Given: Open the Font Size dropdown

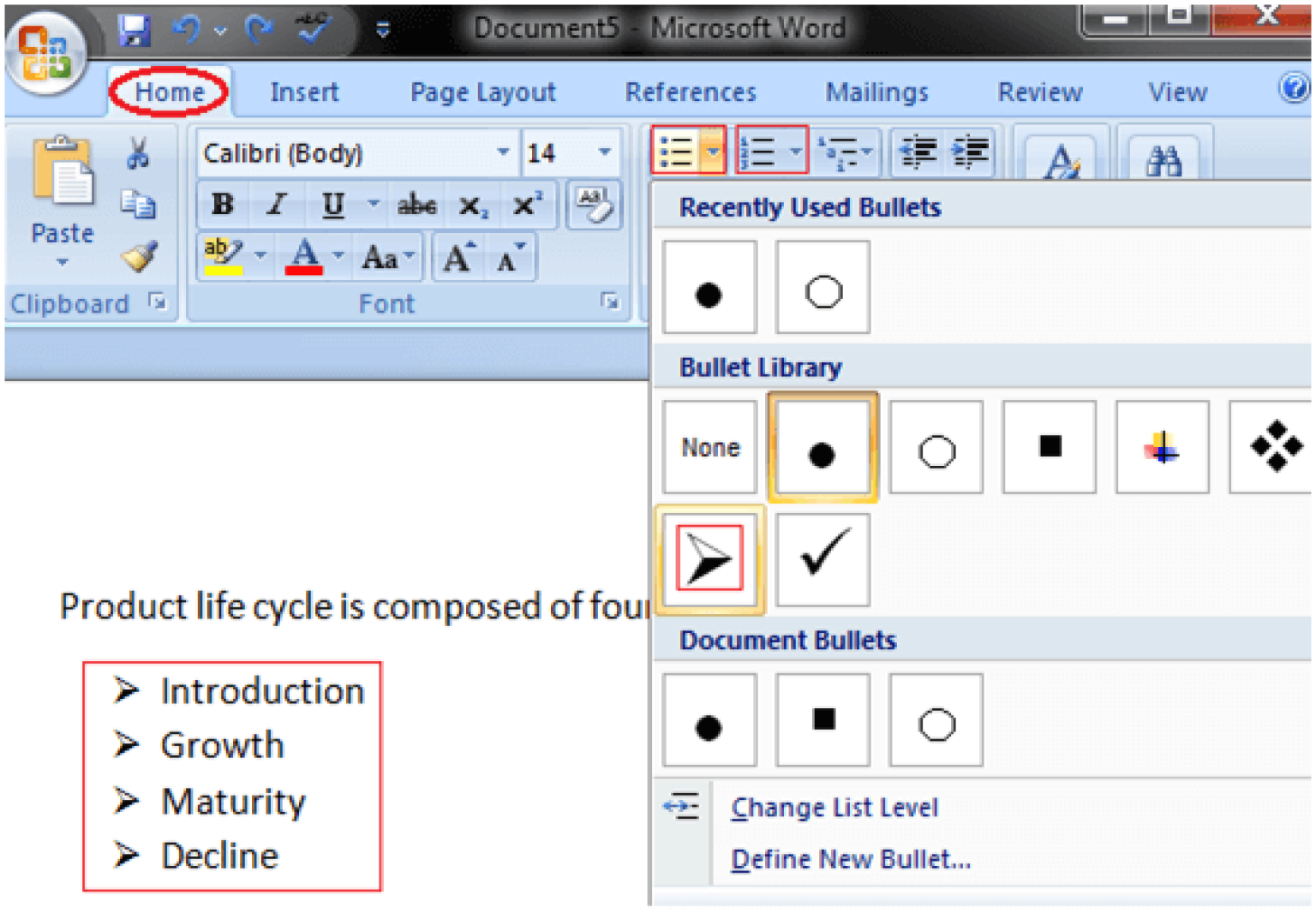Looking at the screenshot, I should (605, 152).
